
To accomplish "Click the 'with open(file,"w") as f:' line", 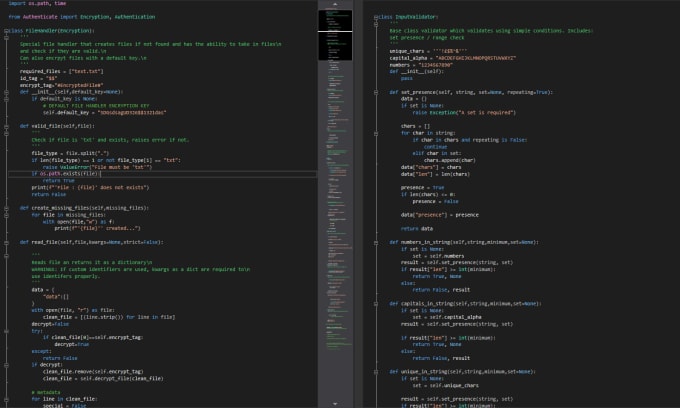I will pyautogui.click(x=78, y=222).
